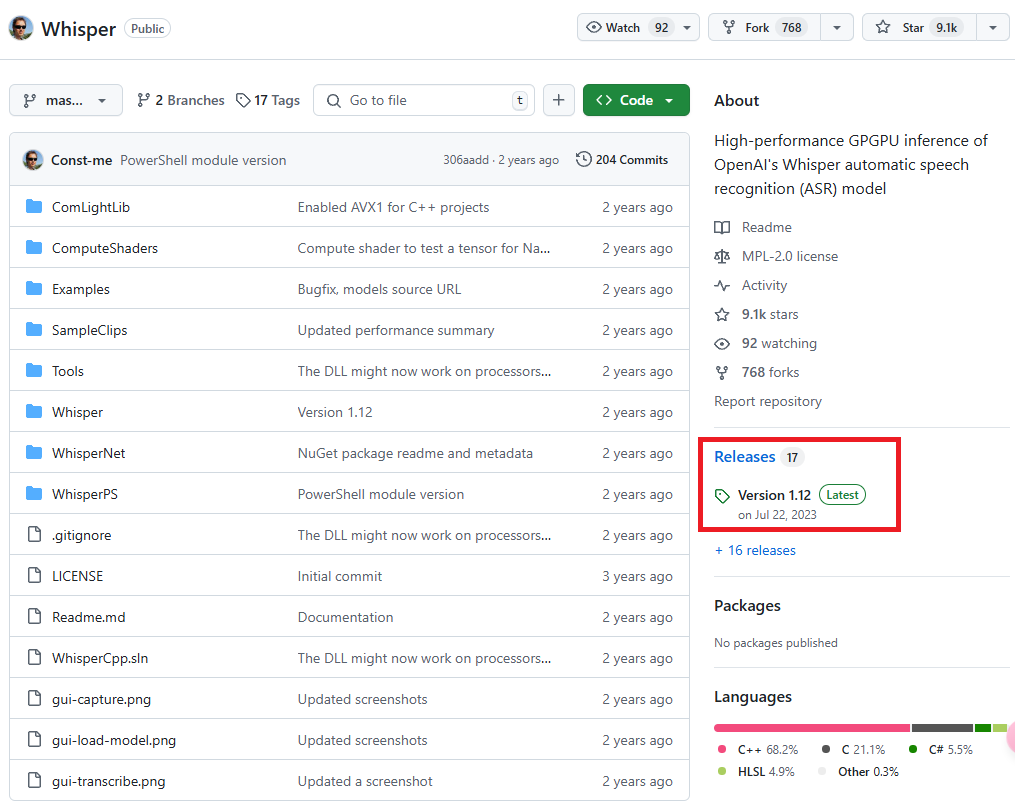
Task: Open the Code download menu
Action: pos(636,100)
